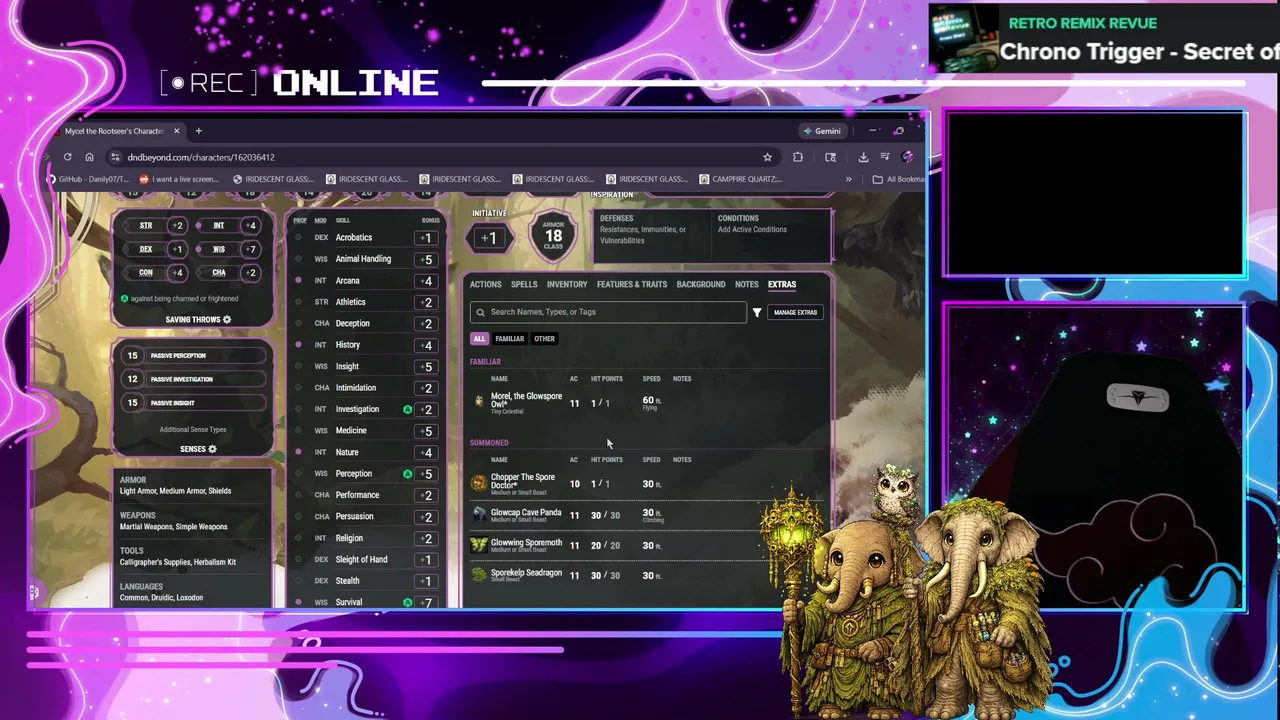Open the Senses settings gear
Screen dimensions: 1280x720
(212, 449)
